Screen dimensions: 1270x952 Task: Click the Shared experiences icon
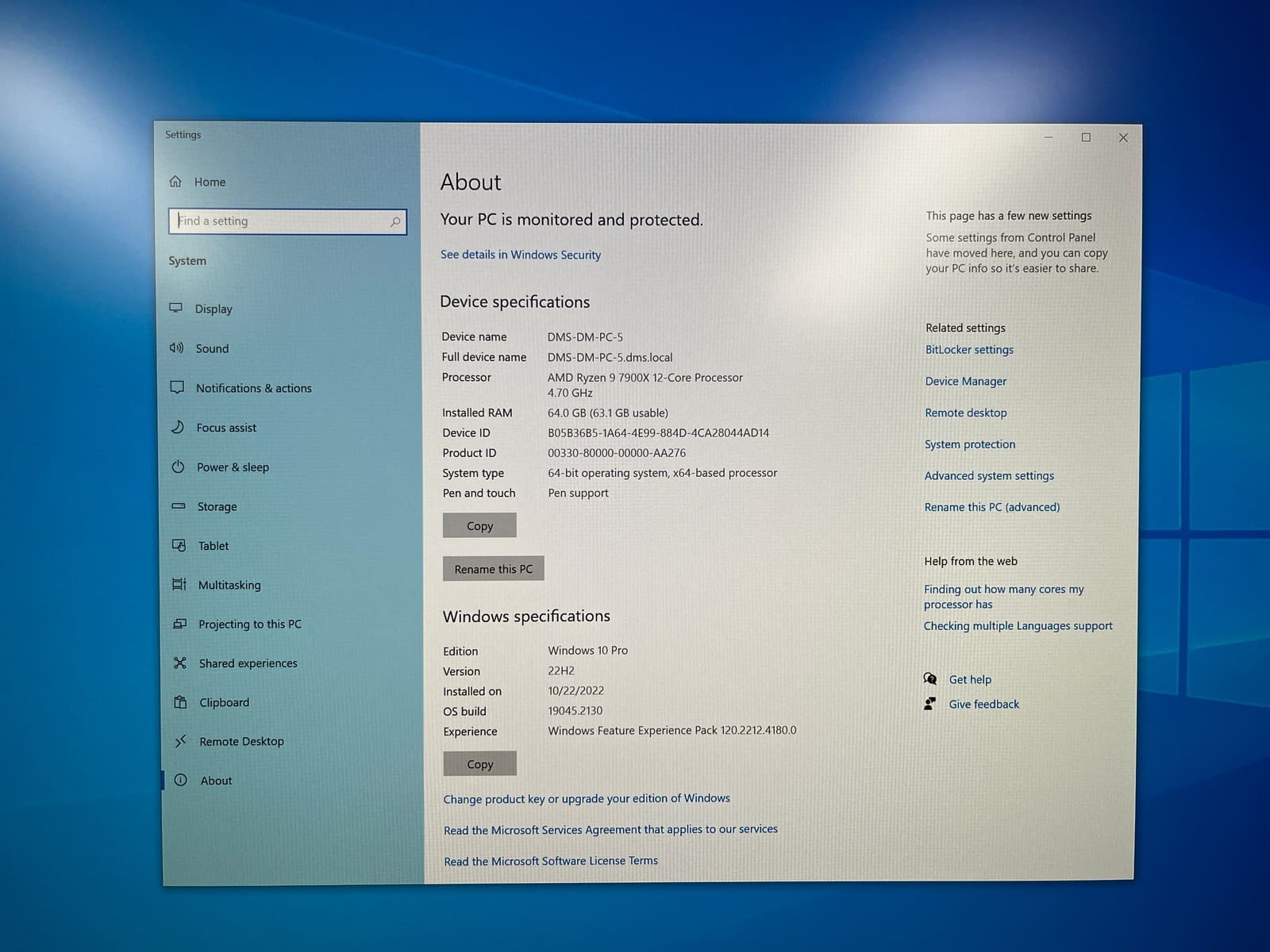click(180, 662)
